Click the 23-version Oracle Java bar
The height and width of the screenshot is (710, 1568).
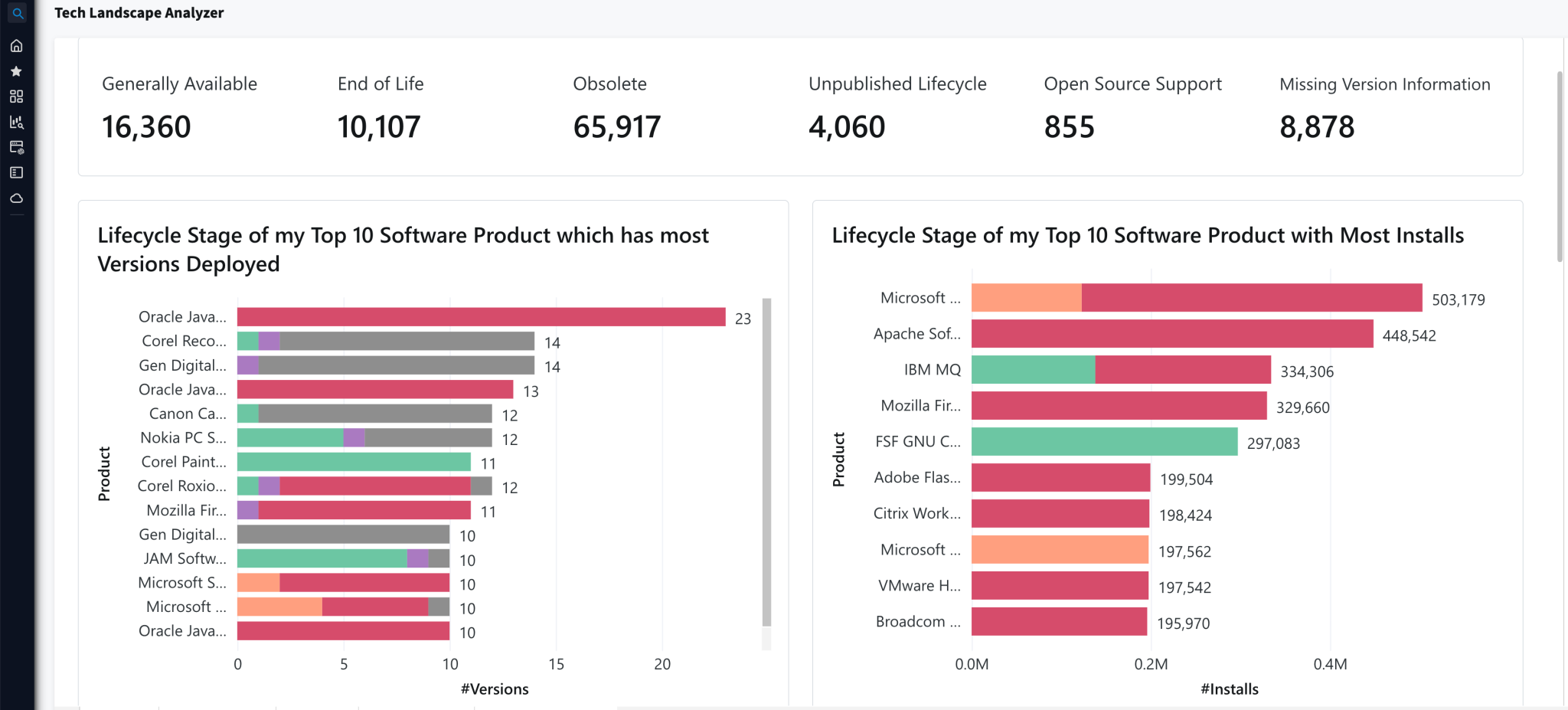coord(481,317)
